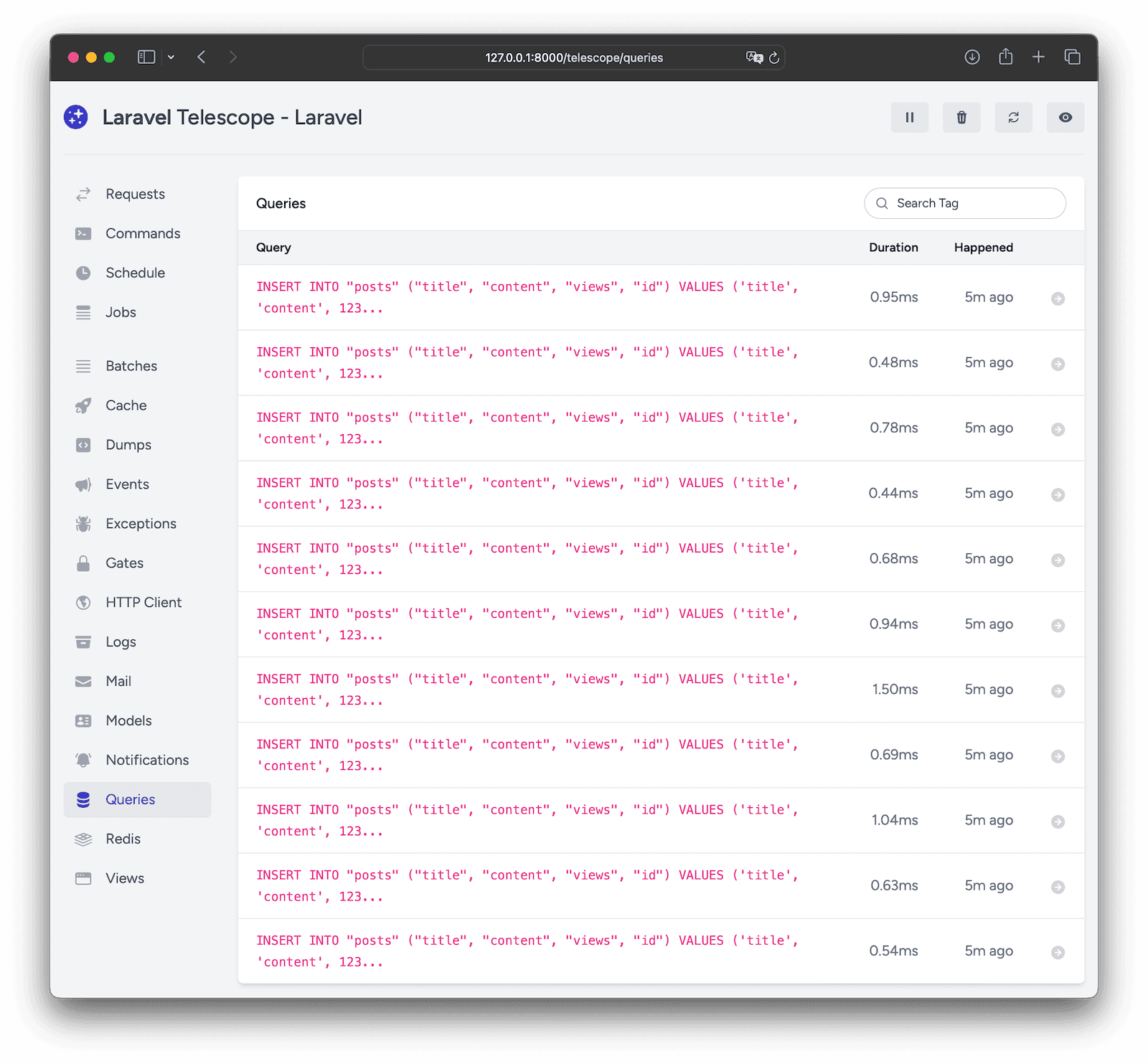Open the Safari downloads button
Screen dimensions: 1148x1064
(x=972, y=57)
